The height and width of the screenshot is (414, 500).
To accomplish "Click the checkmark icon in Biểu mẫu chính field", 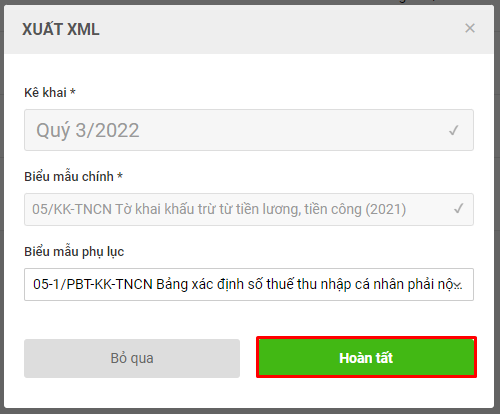I will 459,209.
